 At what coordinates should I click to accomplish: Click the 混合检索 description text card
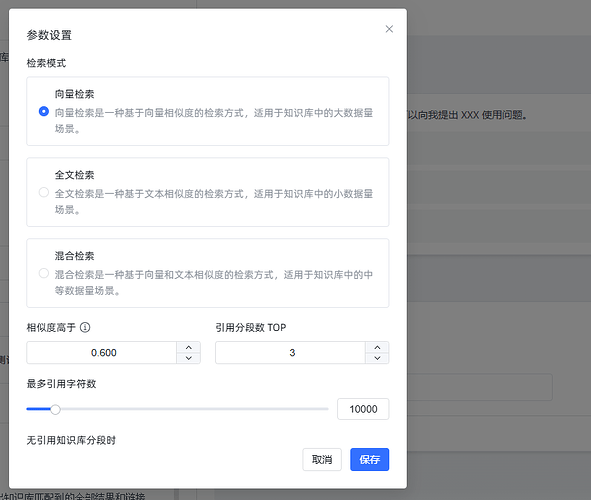point(214,283)
